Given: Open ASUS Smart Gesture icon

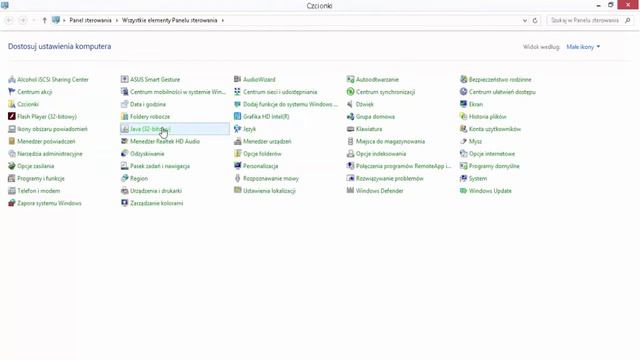Looking at the screenshot, I should tap(124, 79).
